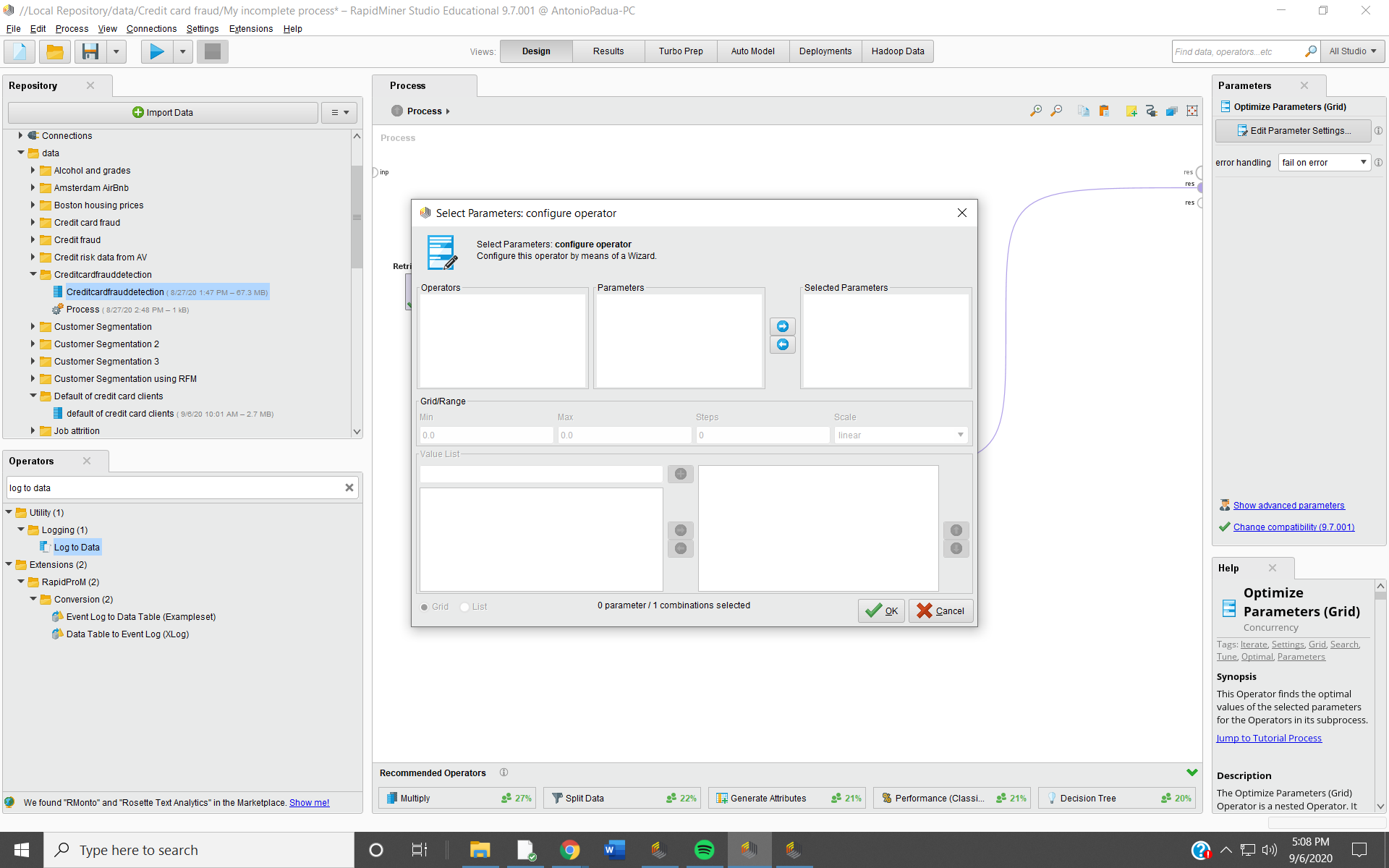Add parameter with the right arrow button
The image size is (1389, 868).
point(783,326)
